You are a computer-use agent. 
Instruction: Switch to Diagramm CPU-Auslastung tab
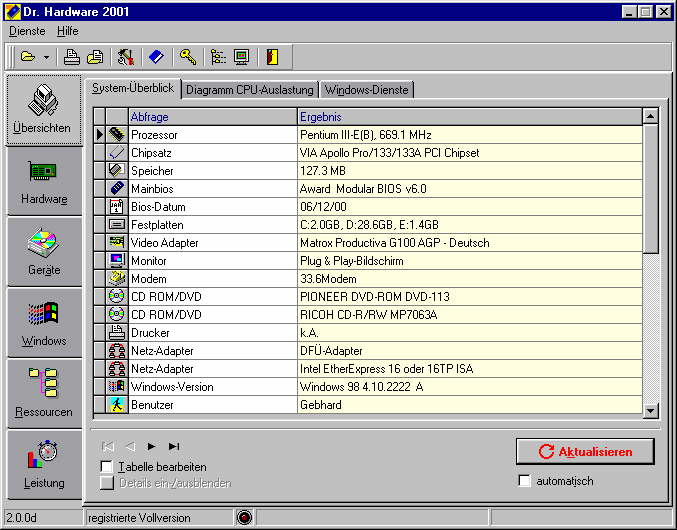[249, 89]
